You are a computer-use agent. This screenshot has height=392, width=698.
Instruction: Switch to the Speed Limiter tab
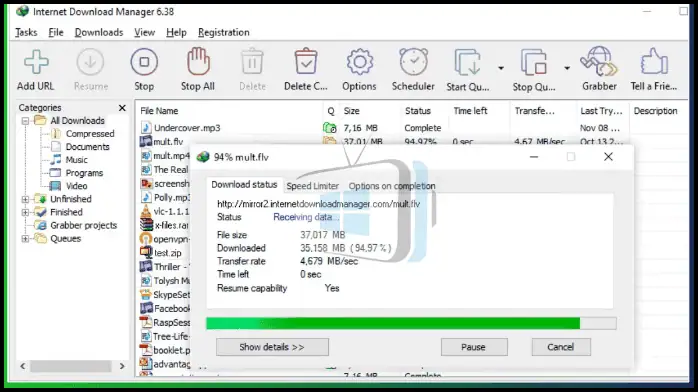[x=312, y=186]
